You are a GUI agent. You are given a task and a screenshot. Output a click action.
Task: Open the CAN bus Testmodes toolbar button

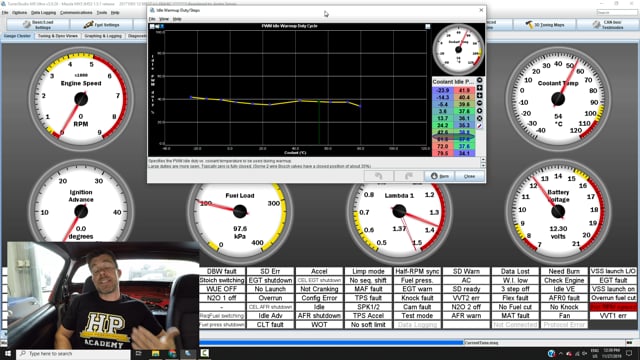[608, 25]
